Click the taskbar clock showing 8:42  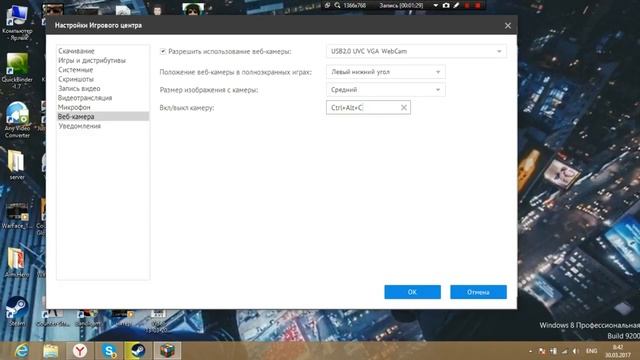[618, 351]
